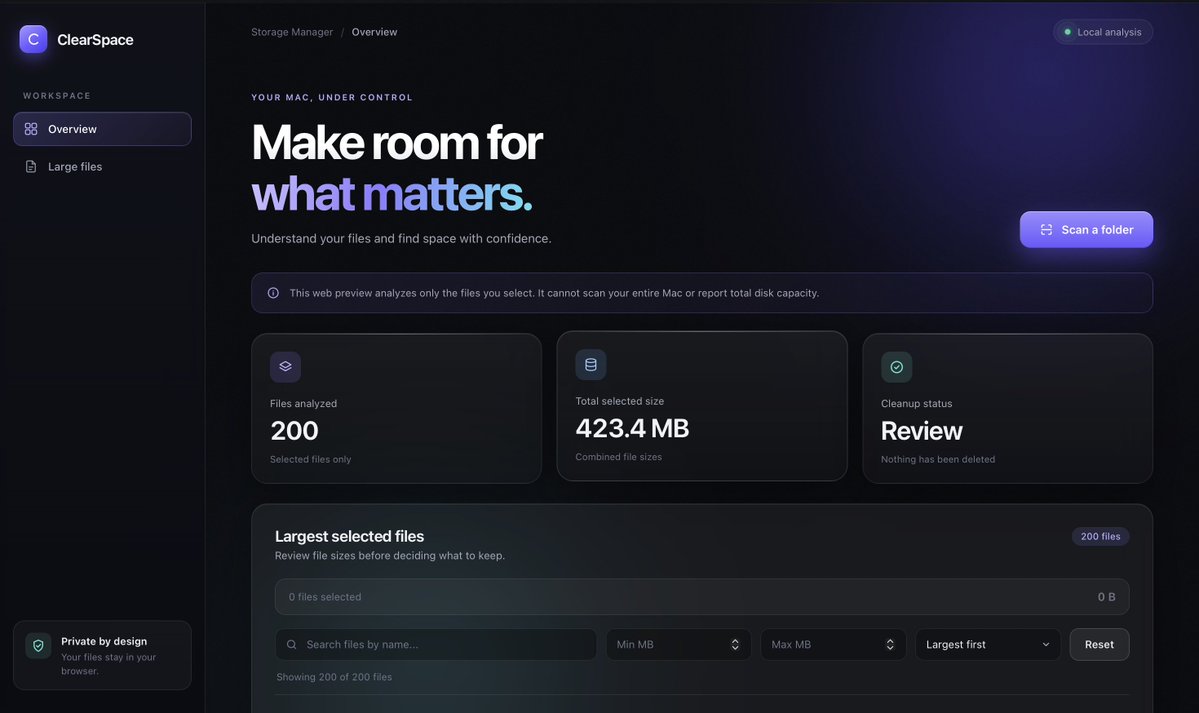This screenshot has width=1199, height=713.
Task: Click the Scan a folder button
Action: click(x=1086, y=230)
